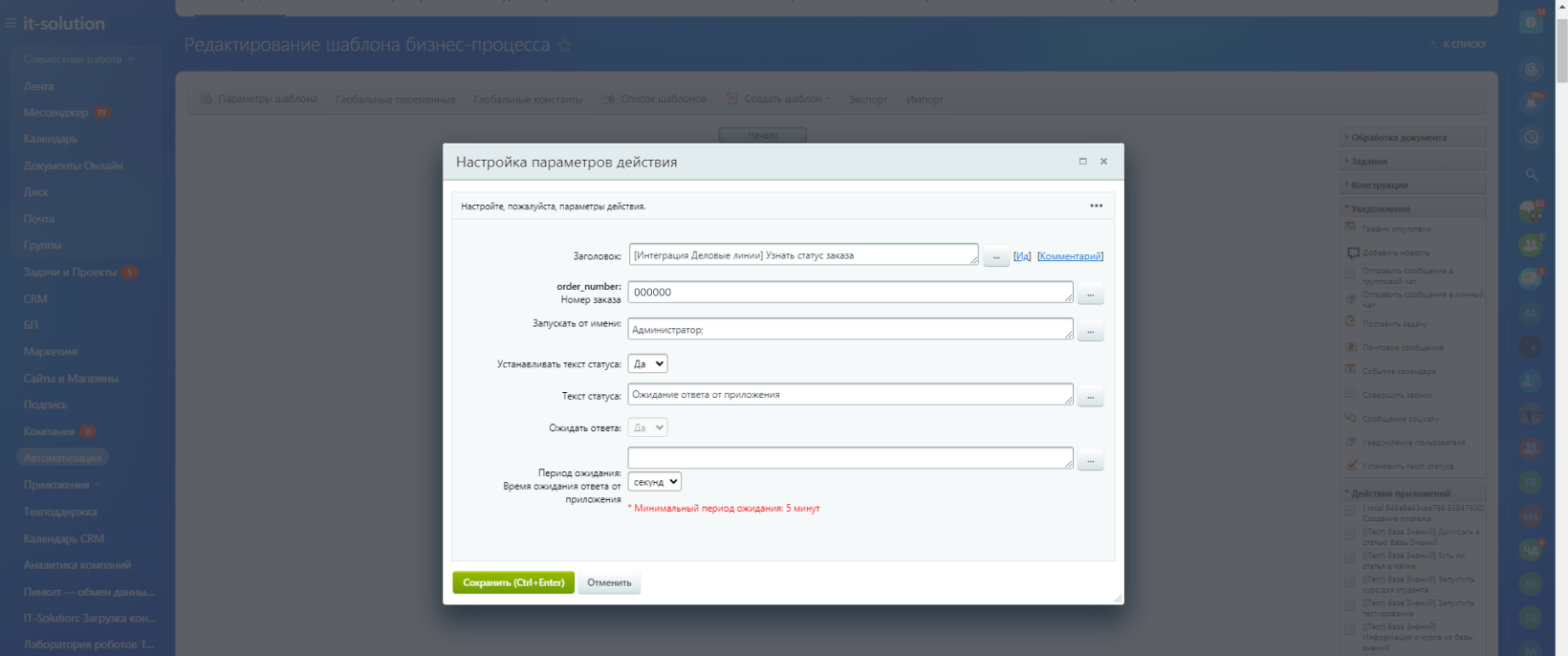Open the three-dots menu in dialog header
The width and height of the screenshot is (1568, 656).
pos(1096,206)
